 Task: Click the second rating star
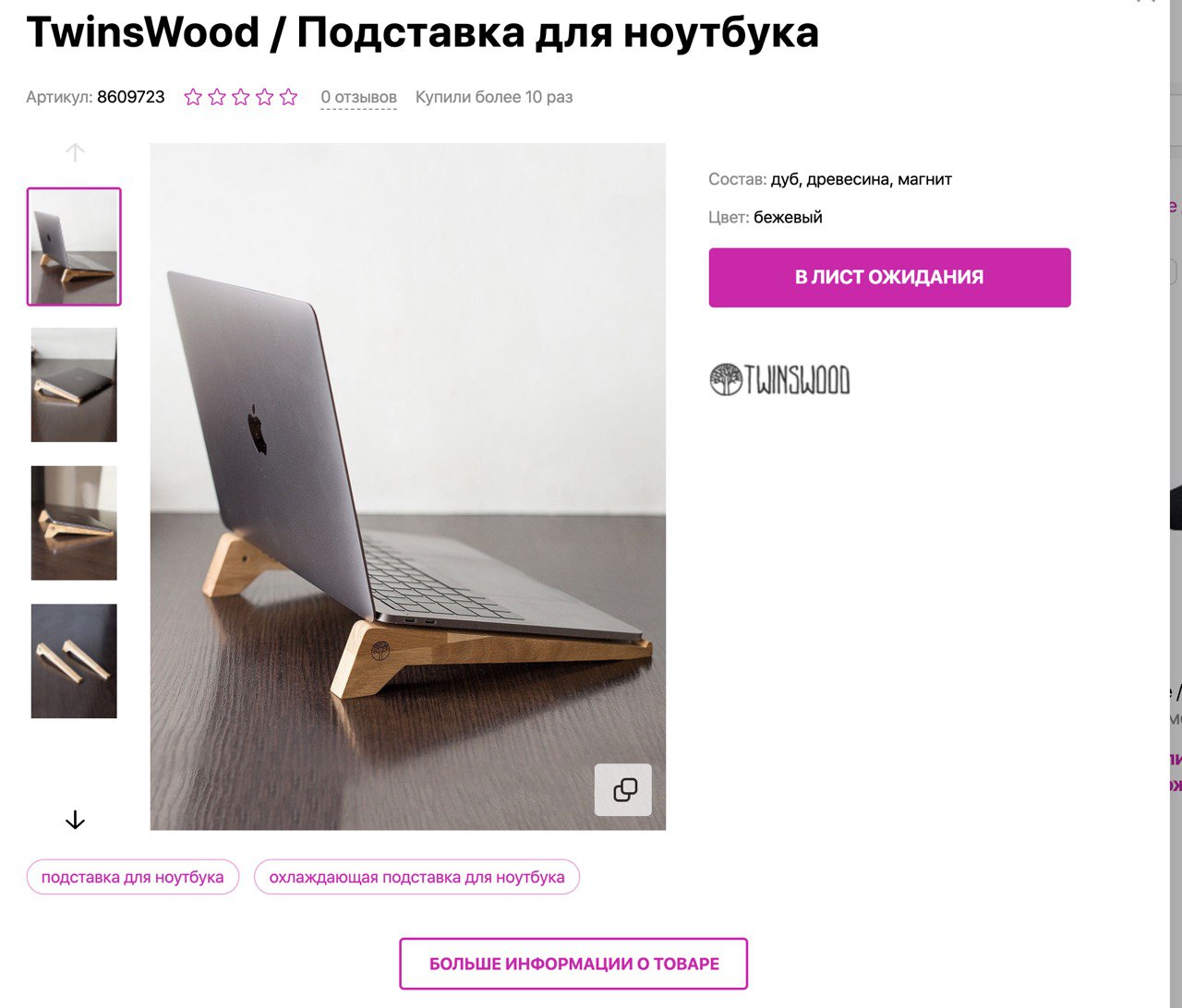pyautogui.click(x=217, y=97)
